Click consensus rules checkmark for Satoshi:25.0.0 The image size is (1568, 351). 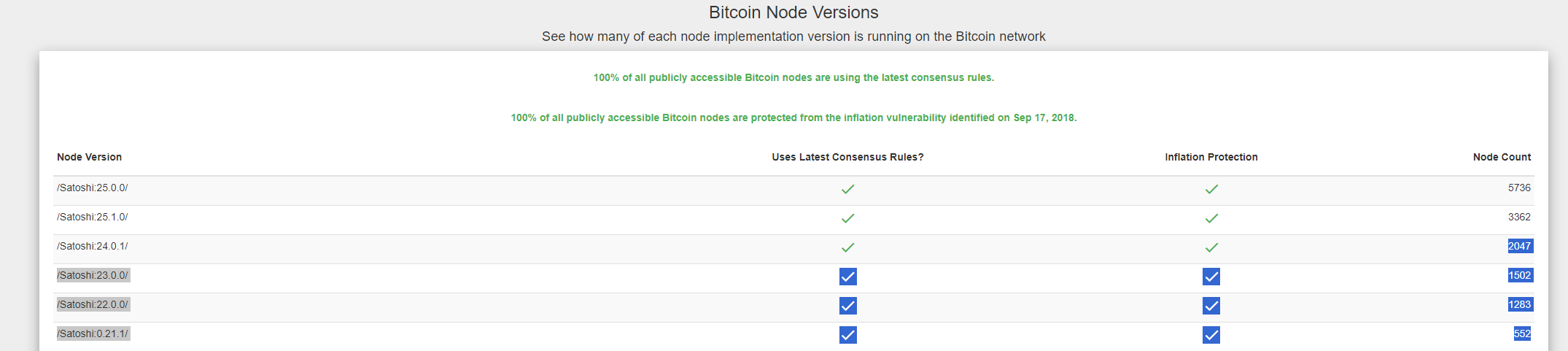tap(847, 189)
